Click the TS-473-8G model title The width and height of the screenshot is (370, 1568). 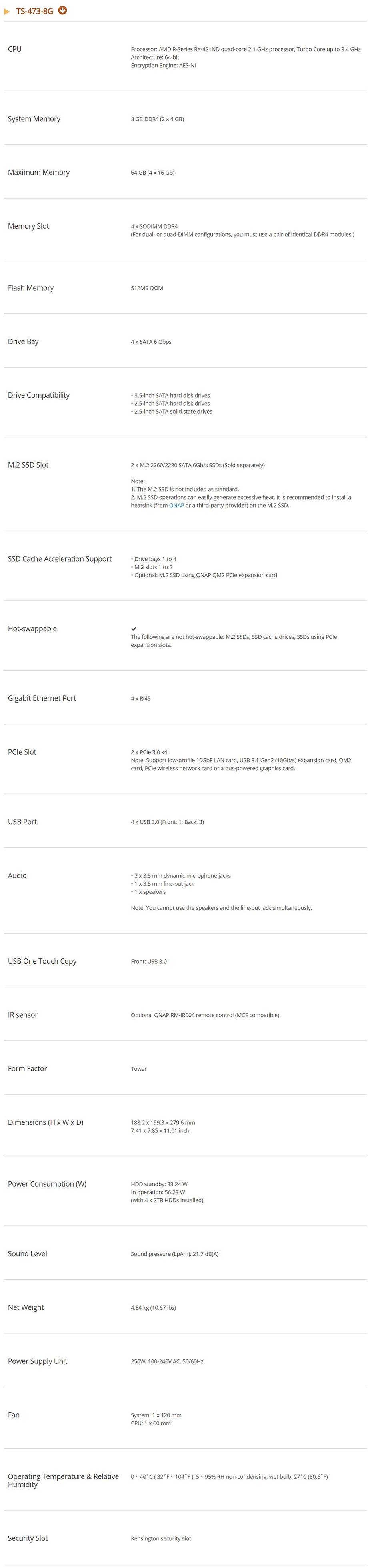click(35, 11)
